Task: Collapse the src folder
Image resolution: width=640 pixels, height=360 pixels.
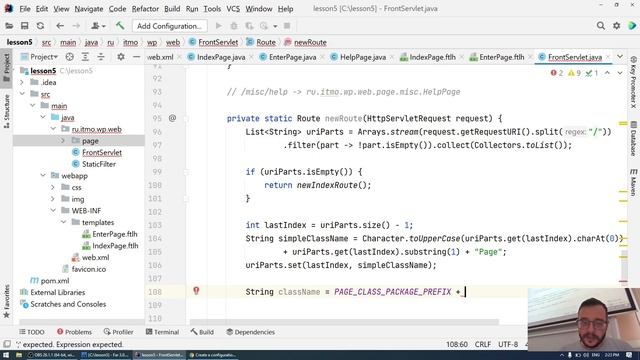Action: coord(22,94)
